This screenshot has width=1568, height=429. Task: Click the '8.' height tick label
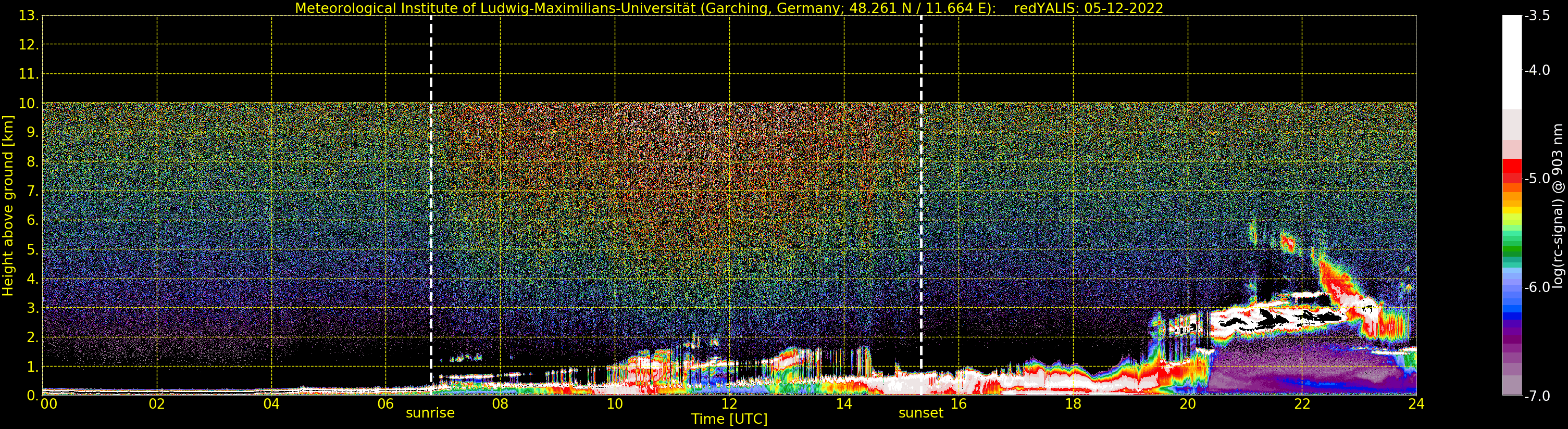(32, 162)
